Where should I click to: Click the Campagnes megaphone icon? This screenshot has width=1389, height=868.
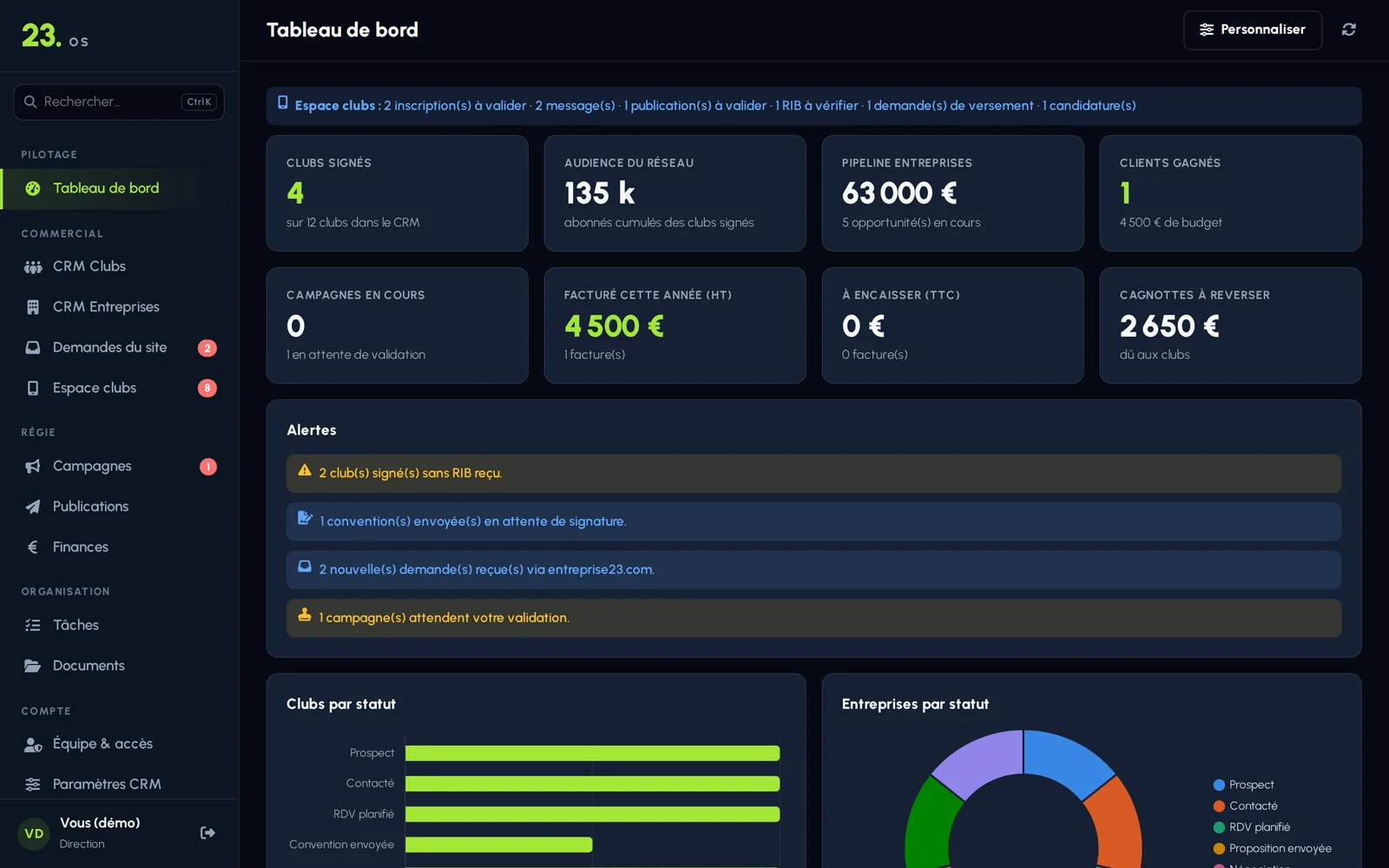coord(33,466)
